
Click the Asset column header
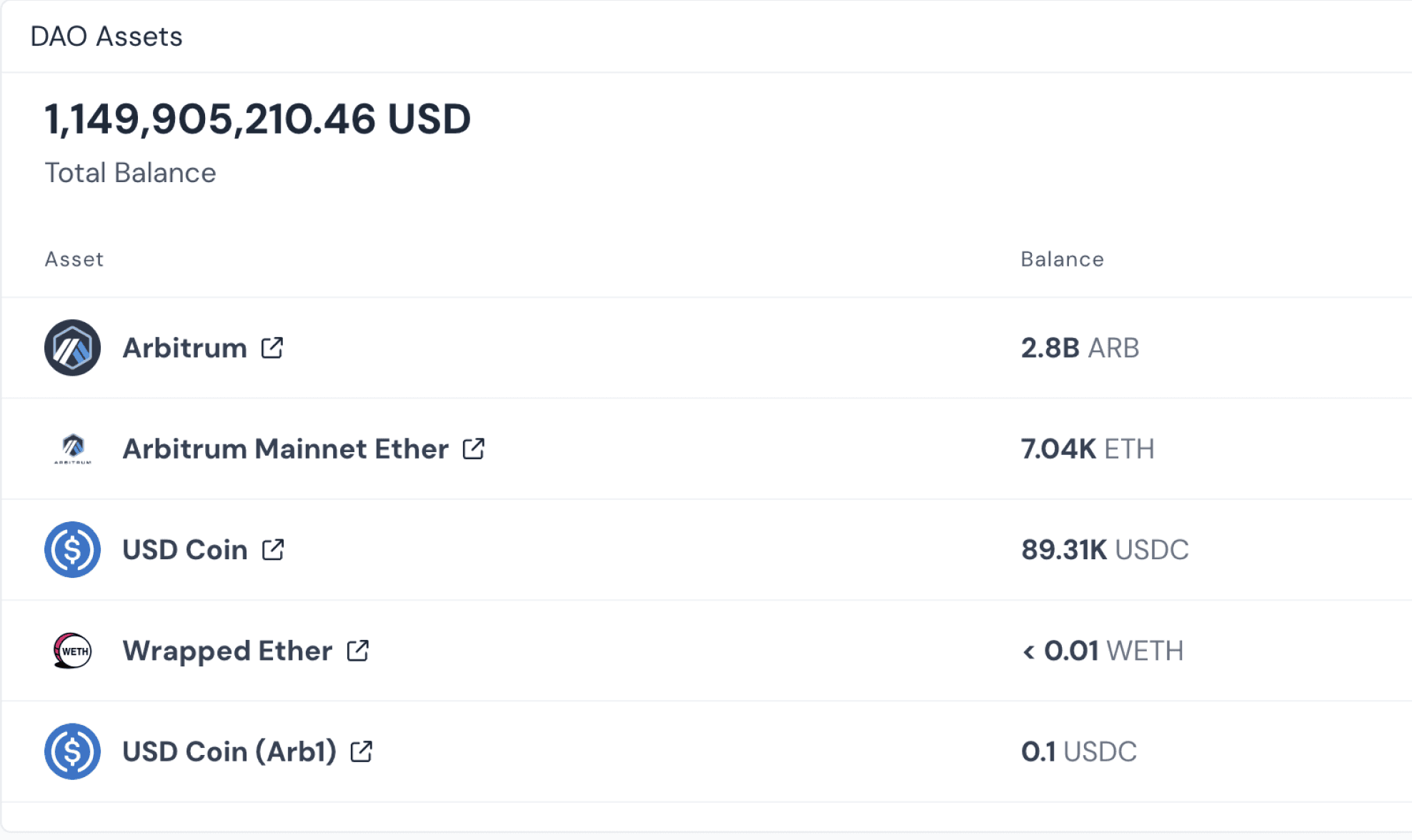pos(74,259)
